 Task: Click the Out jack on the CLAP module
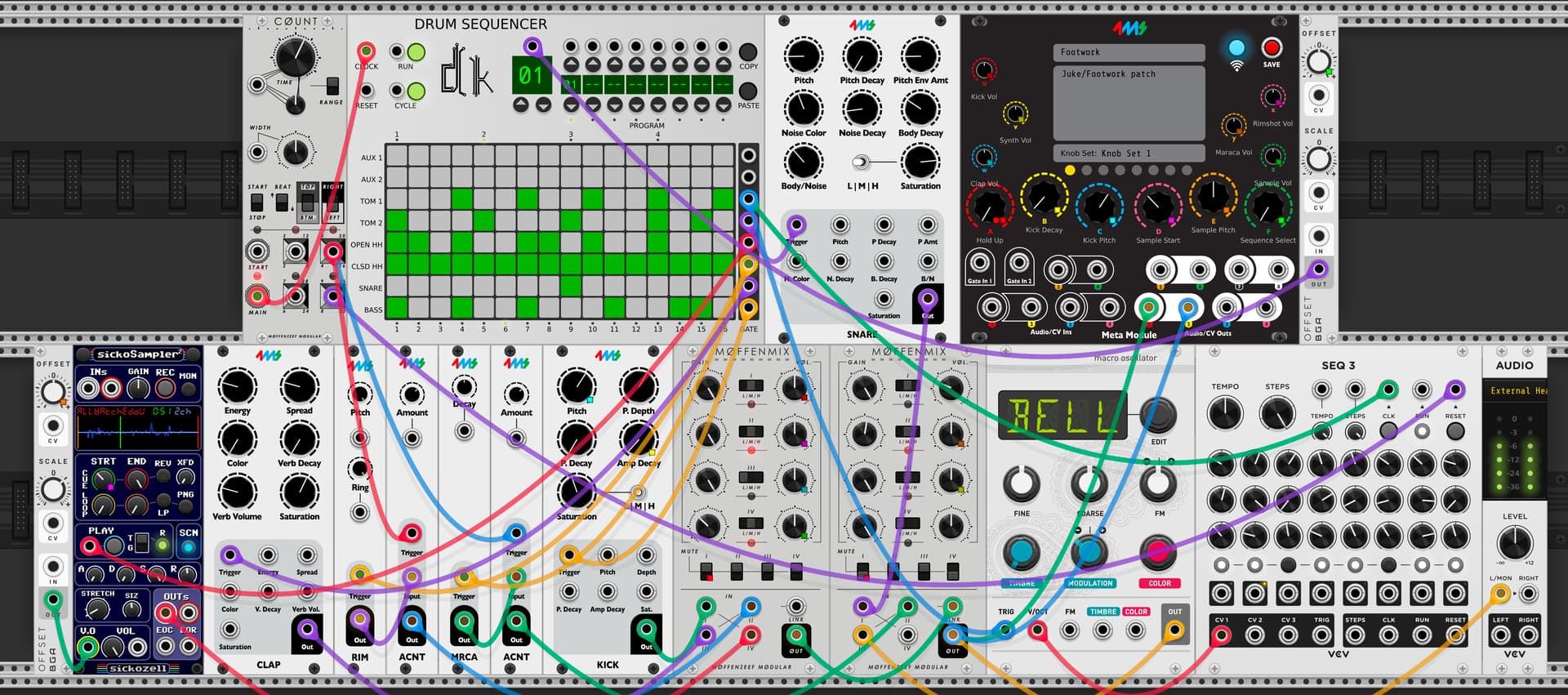pos(307,629)
